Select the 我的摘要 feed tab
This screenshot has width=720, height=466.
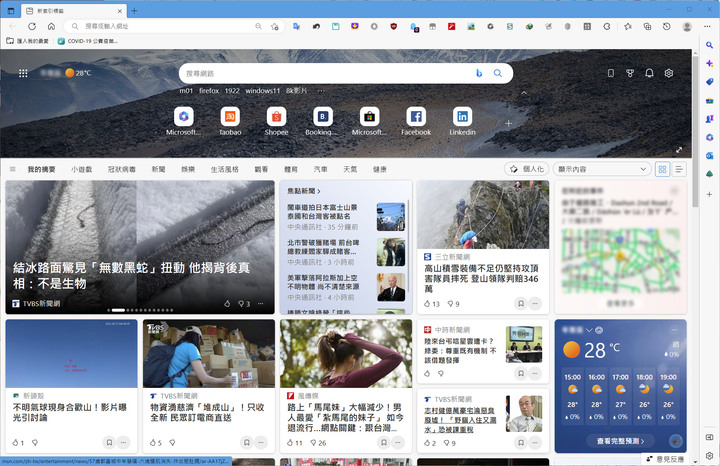41,169
